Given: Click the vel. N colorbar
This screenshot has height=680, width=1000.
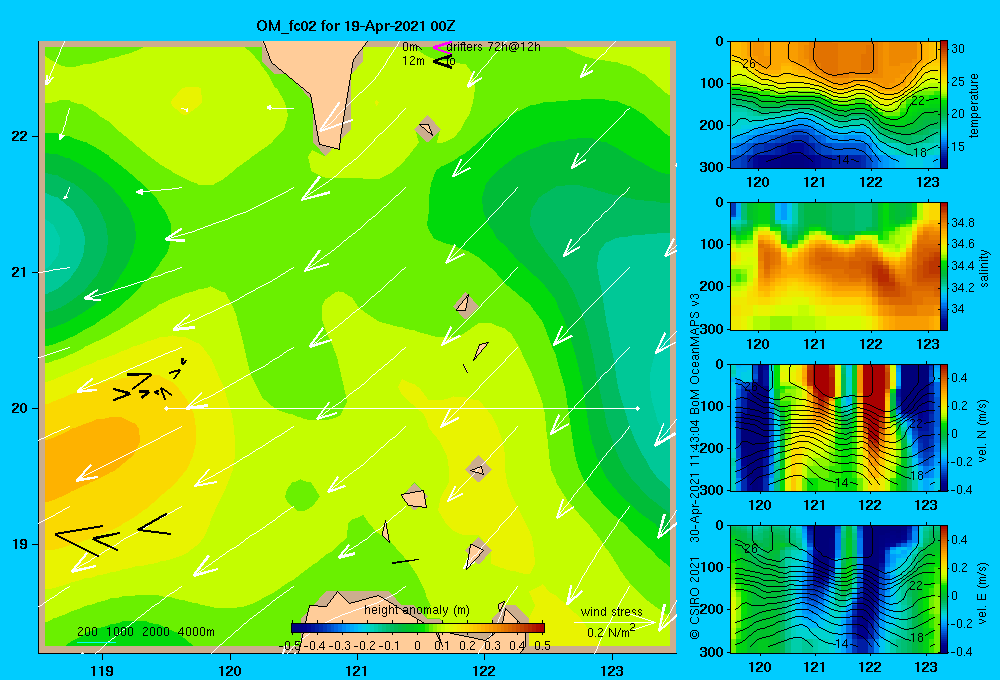Looking at the screenshot, I should pos(944,427).
